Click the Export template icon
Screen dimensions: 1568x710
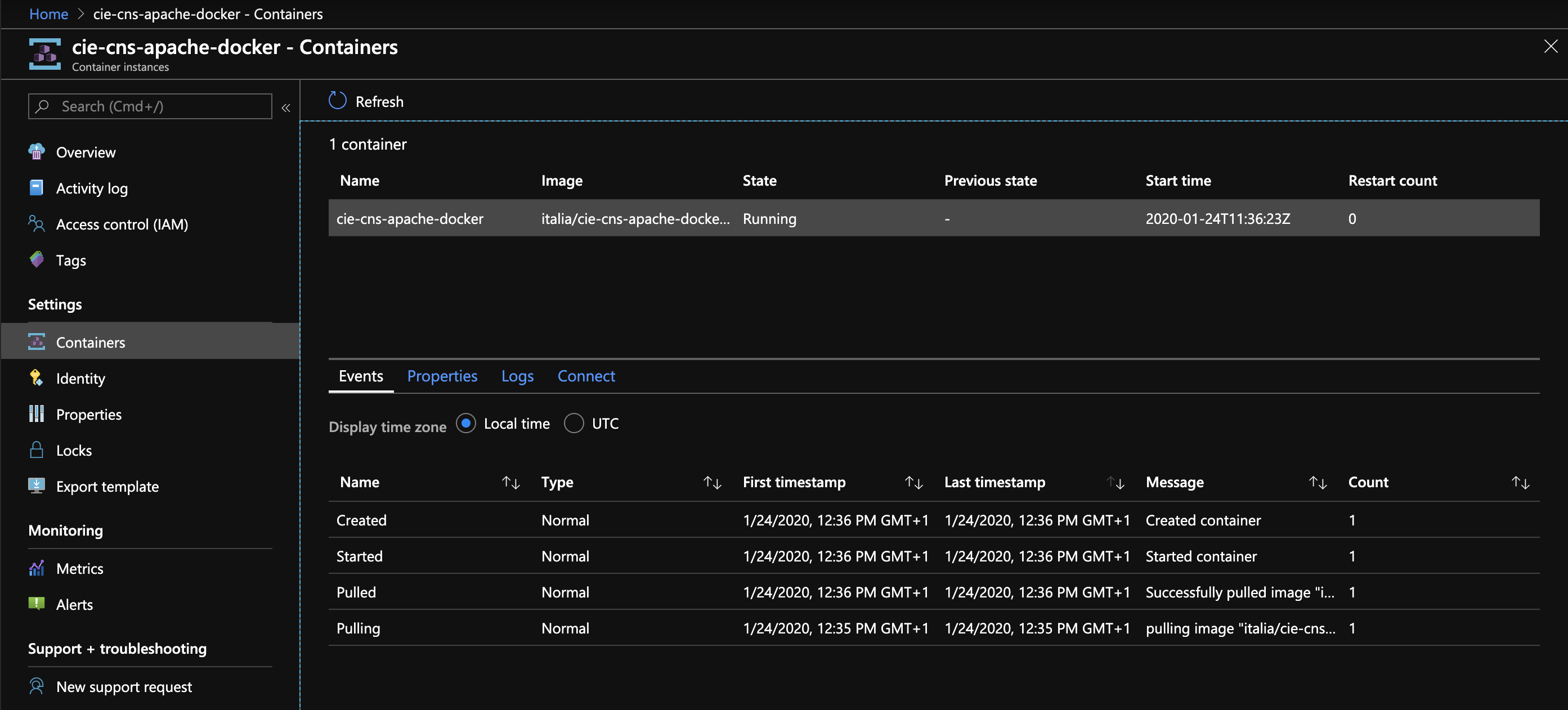click(x=37, y=486)
